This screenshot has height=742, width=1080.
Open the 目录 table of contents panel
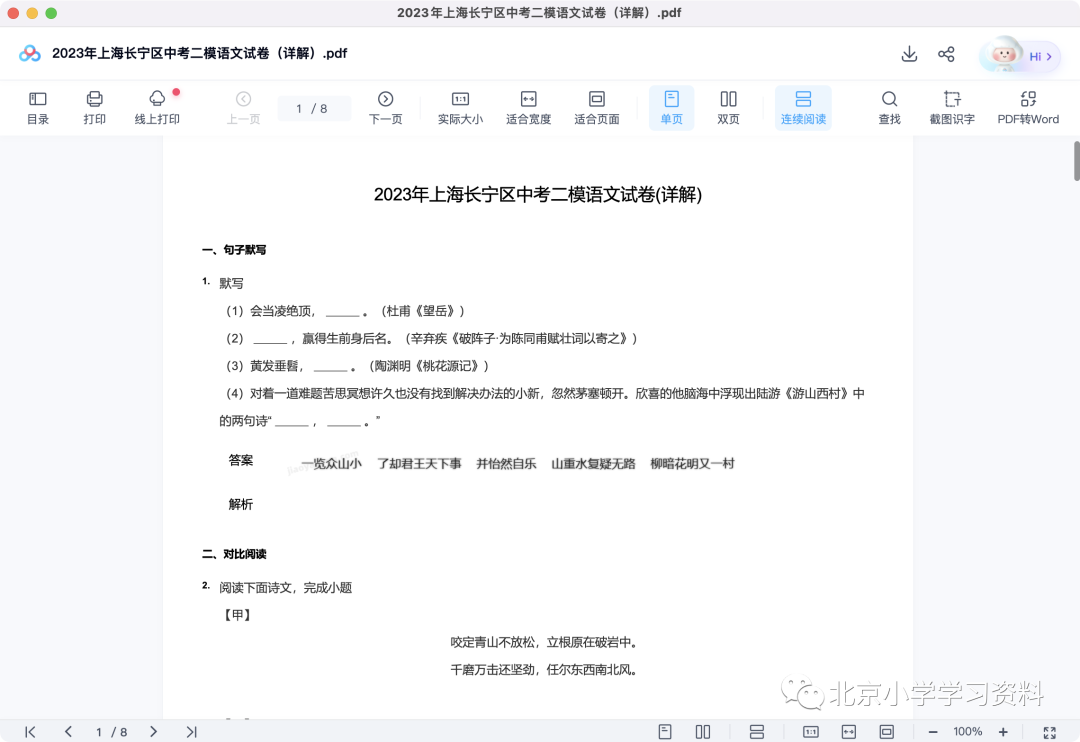(x=38, y=108)
